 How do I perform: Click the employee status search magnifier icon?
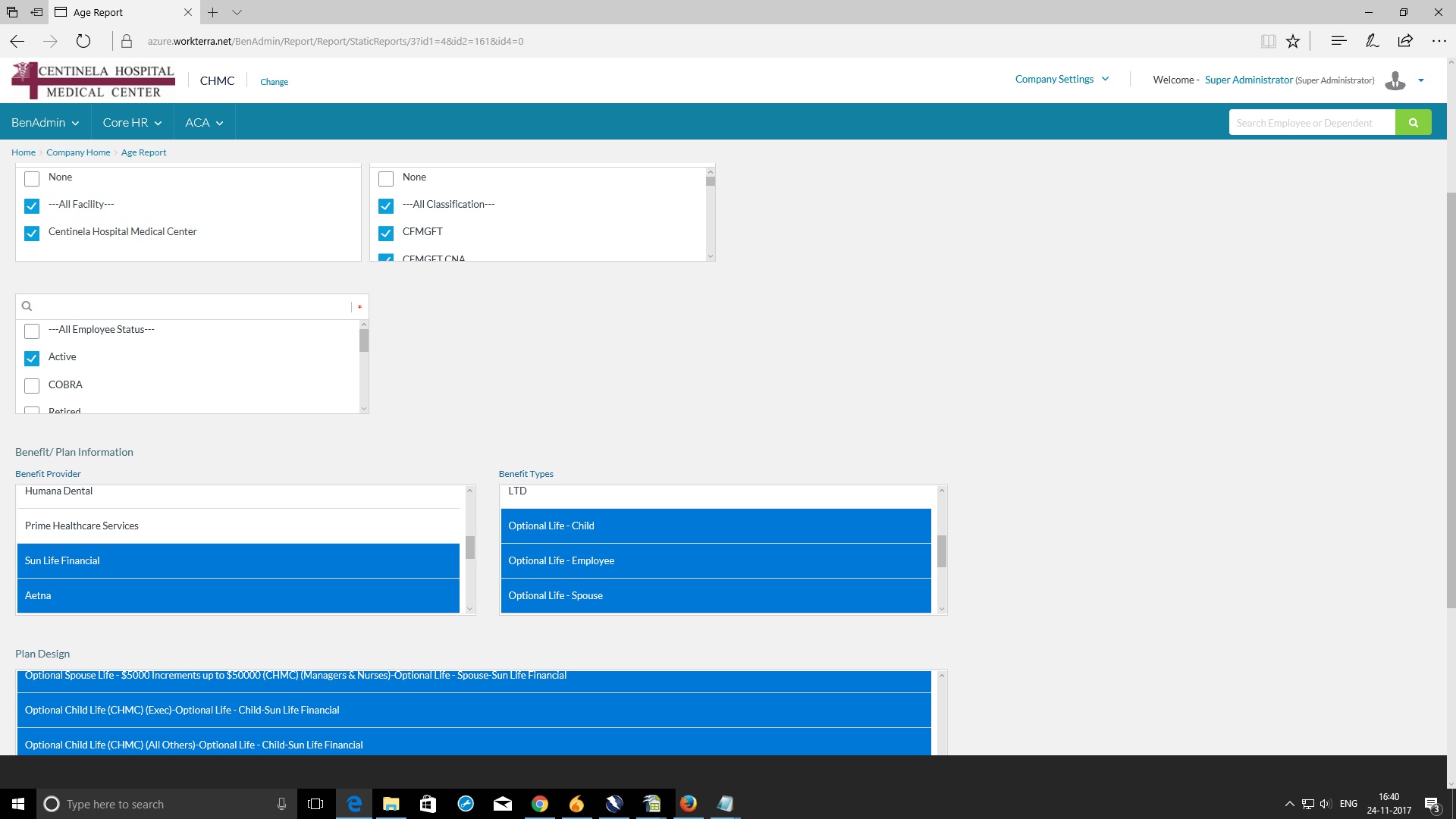click(x=27, y=306)
